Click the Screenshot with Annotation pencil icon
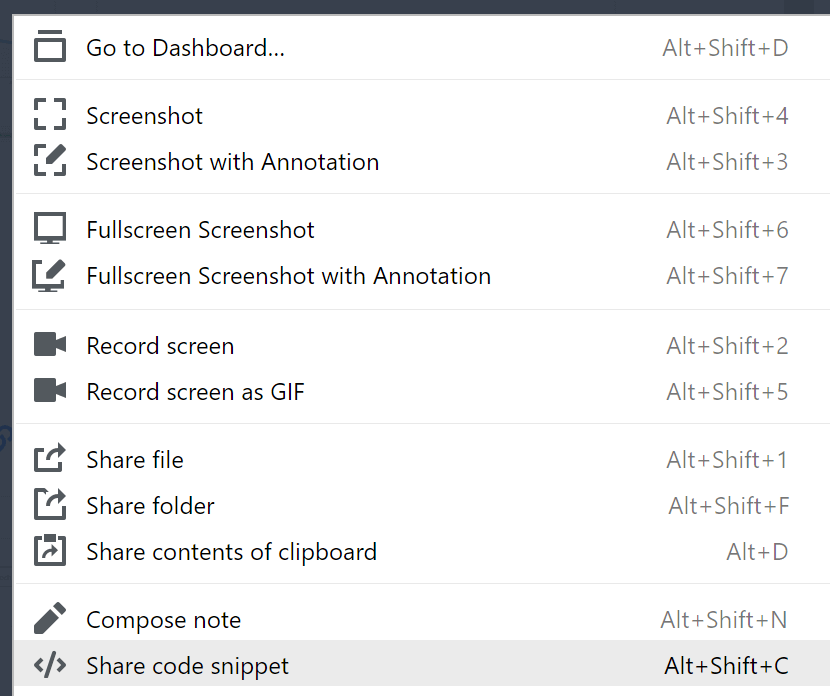Viewport: 830px width, 696px height. [50, 160]
